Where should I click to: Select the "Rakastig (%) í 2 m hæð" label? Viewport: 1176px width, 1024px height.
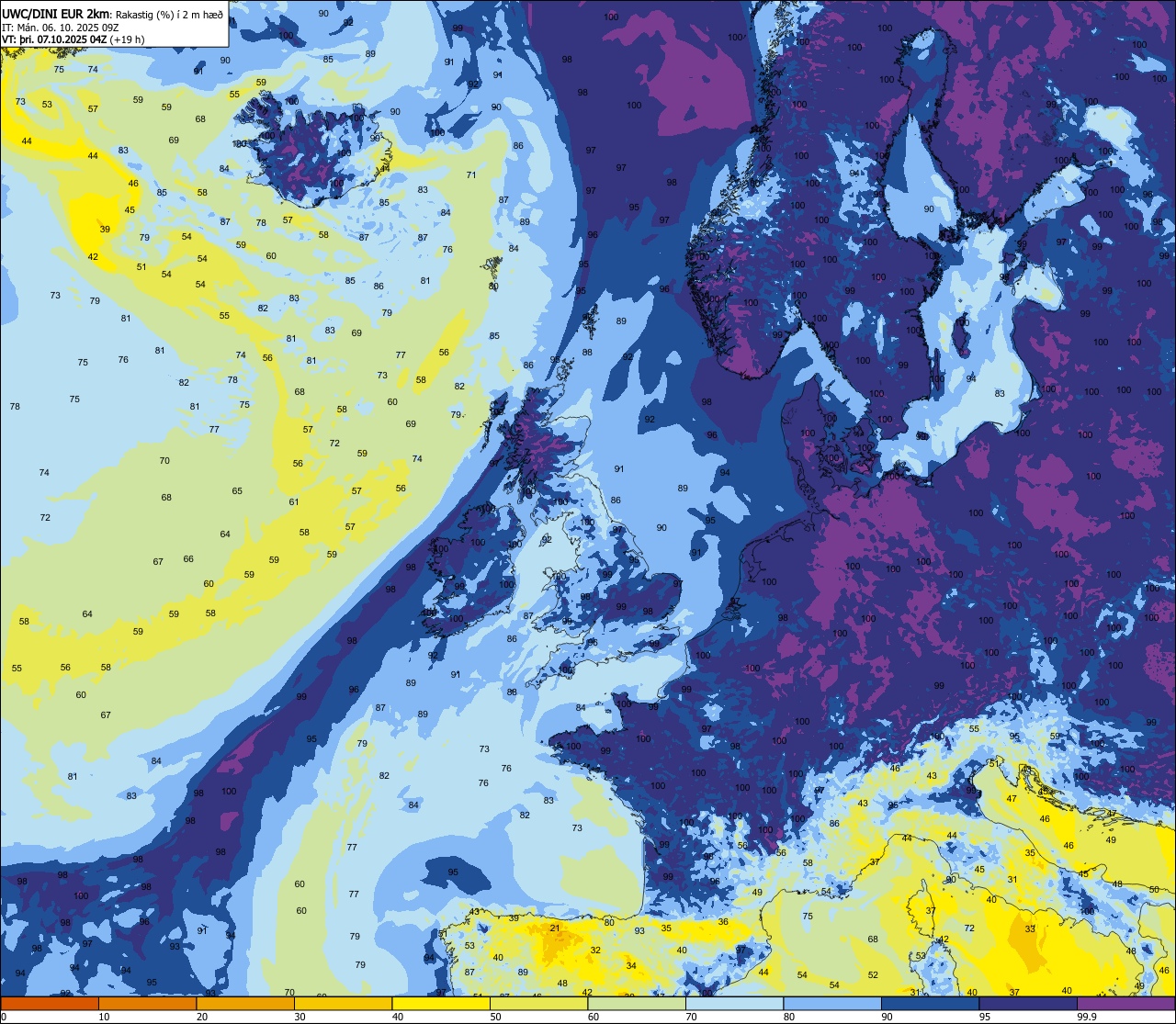169,15
